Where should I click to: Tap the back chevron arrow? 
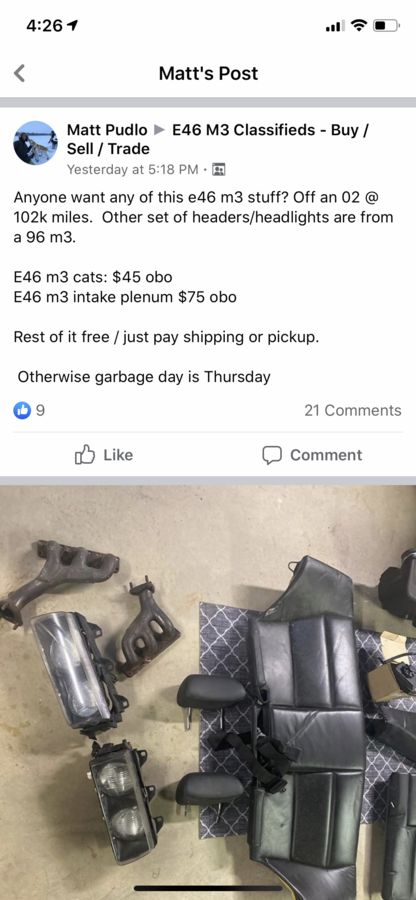pyautogui.click(x=20, y=73)
